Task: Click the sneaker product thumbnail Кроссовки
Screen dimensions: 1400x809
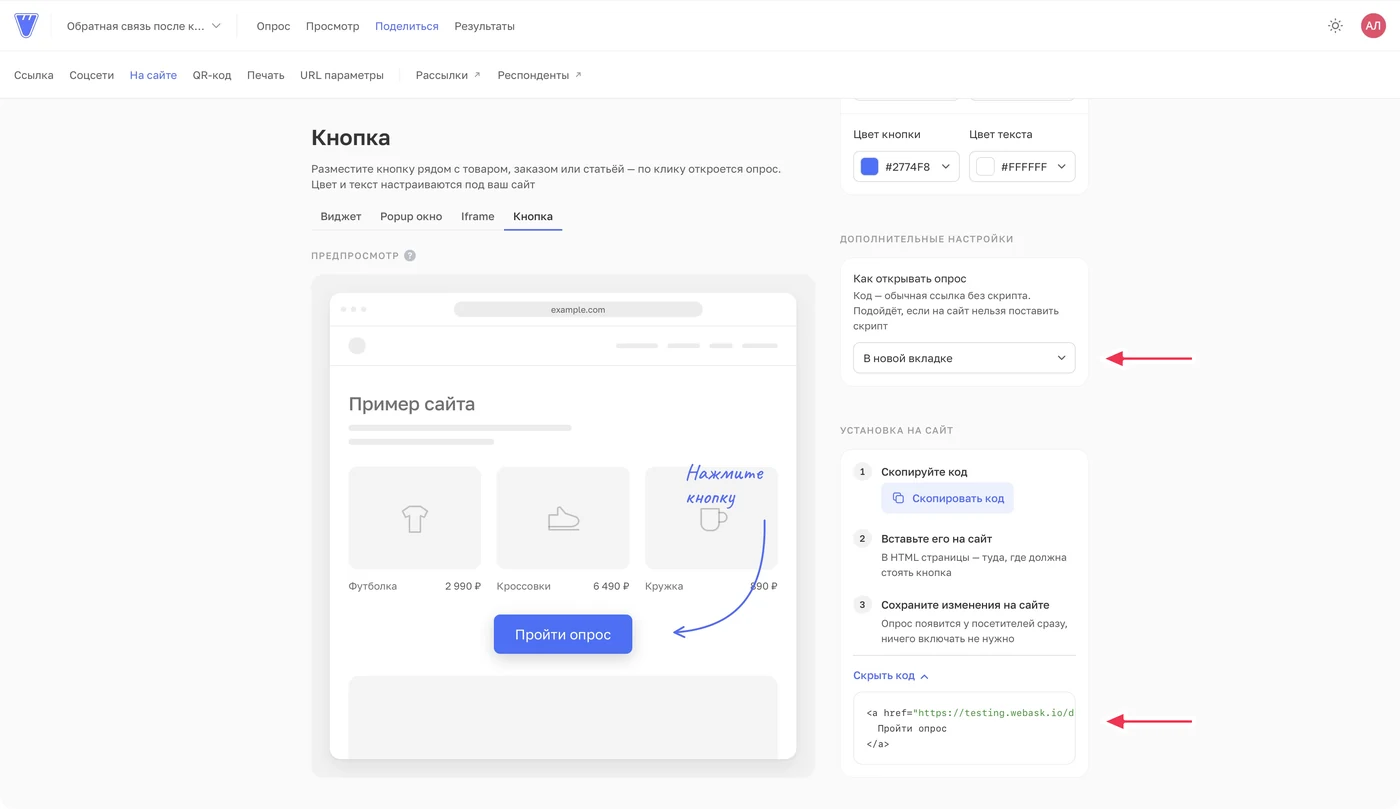Action: 563,518
